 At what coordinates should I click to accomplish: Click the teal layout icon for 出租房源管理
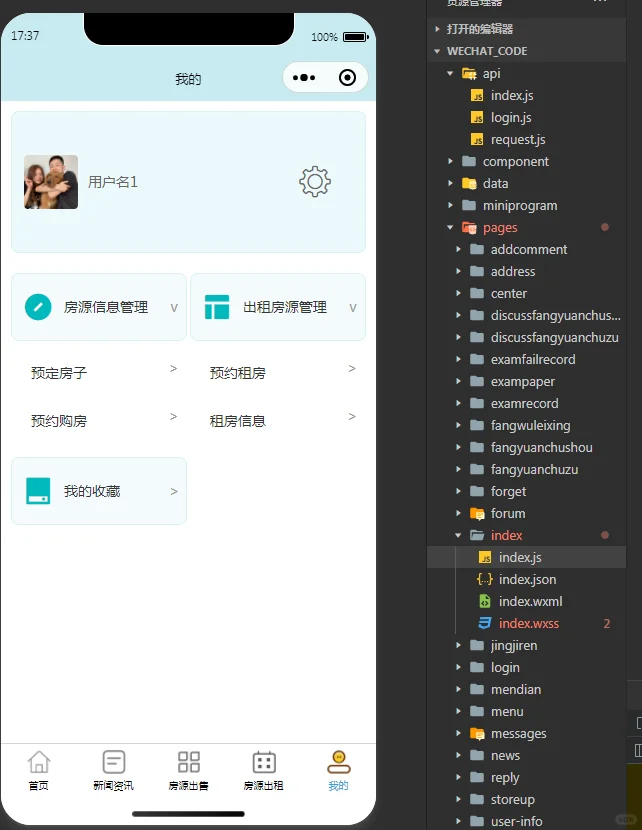pyautogui.click(x=217, y=307)
